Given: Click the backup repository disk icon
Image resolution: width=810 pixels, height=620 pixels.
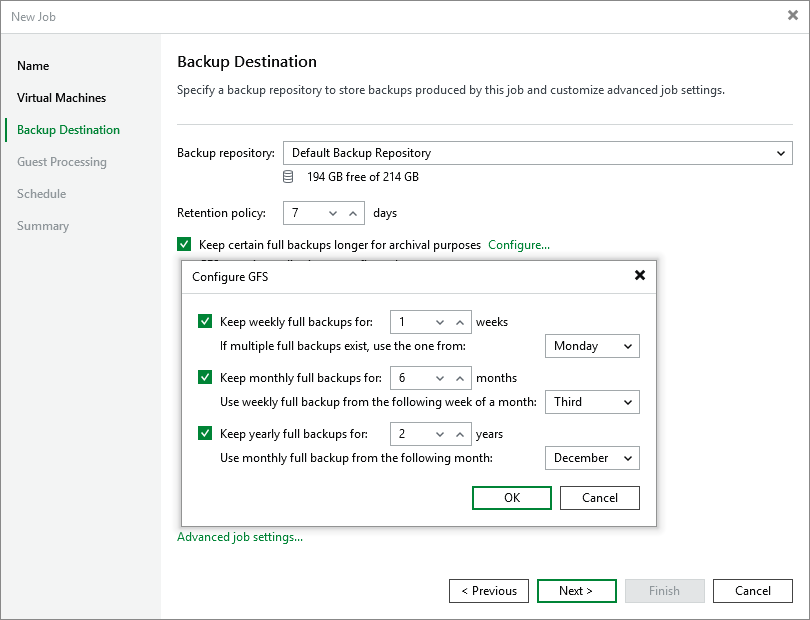Looking at the screenshot, I should point(288,176).
